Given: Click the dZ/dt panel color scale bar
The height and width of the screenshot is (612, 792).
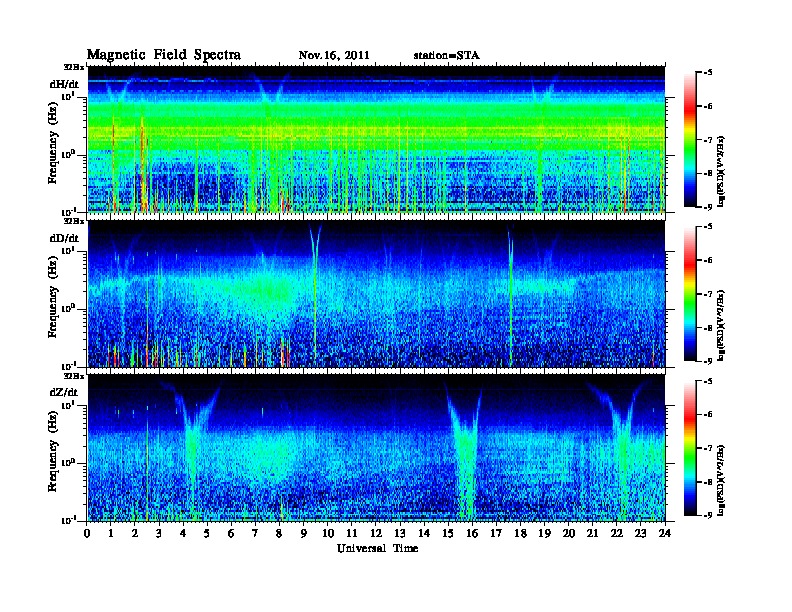Looking at the screenshot, I should point(690,448).
